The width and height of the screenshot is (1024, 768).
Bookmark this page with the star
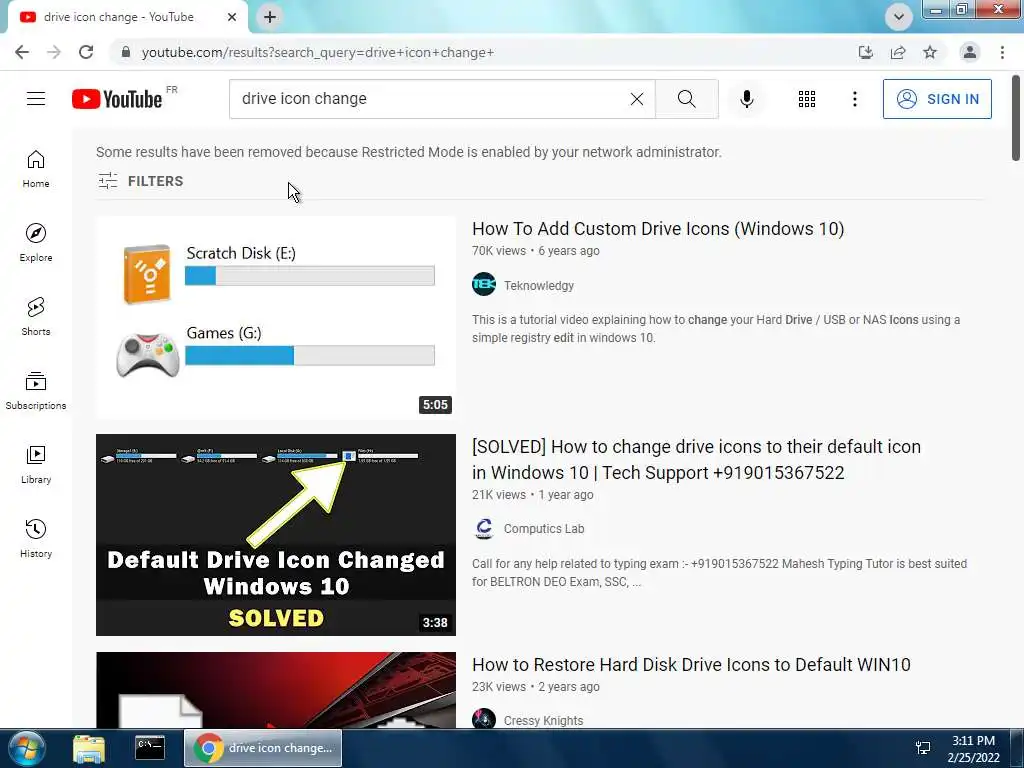[930, 52]
